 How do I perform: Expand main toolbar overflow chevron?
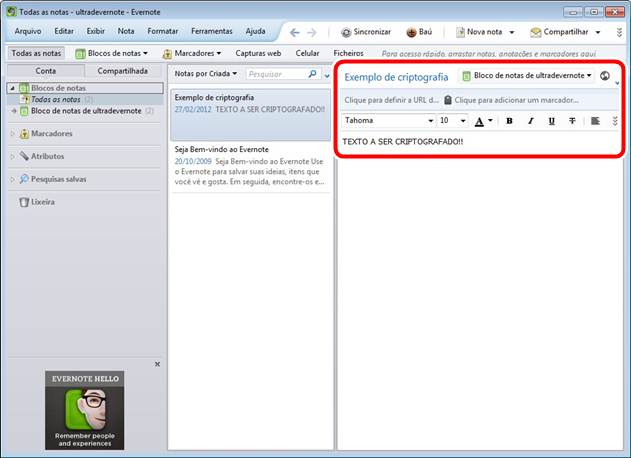[x=619, y=32]
